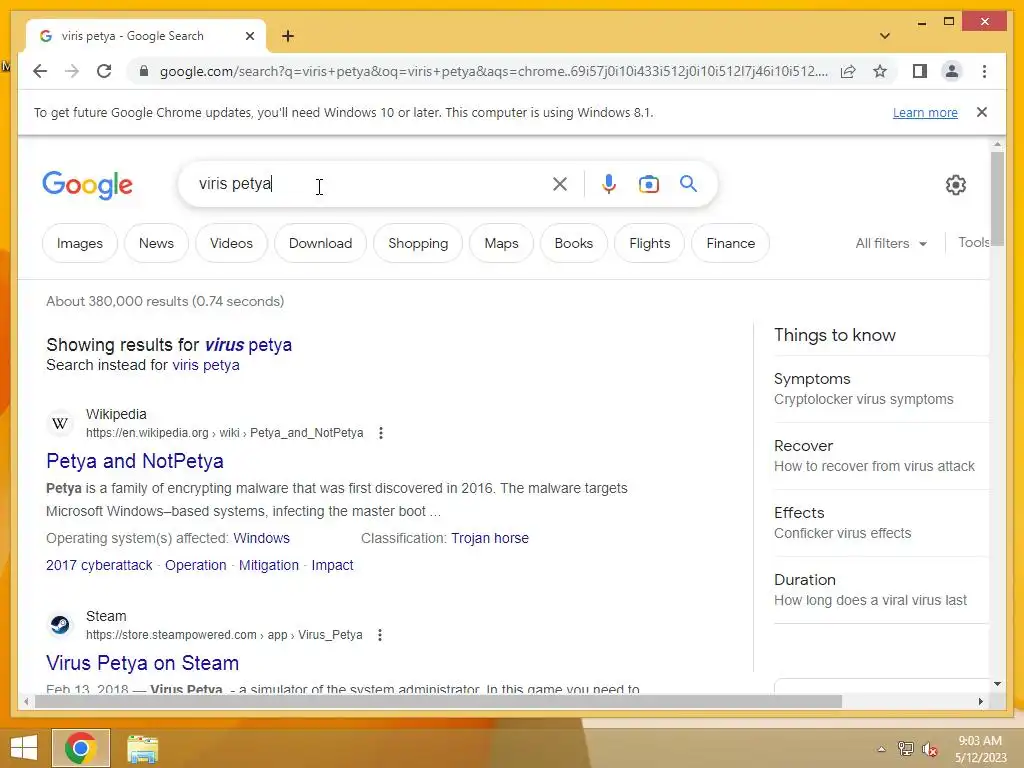
Task: Click the scroll down arrow
Action: [997, 684]
